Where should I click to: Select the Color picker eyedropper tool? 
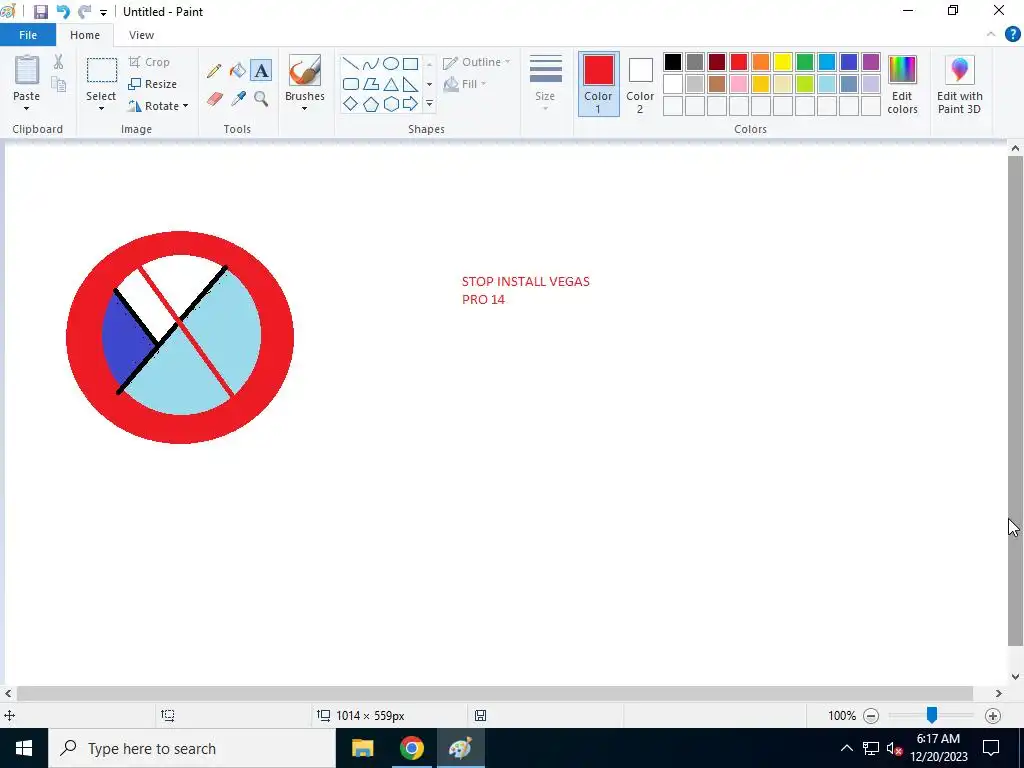[x=238, y=99]
